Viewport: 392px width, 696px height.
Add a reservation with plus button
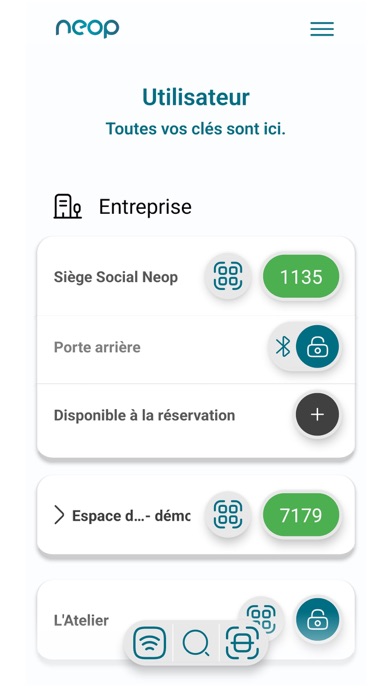[x=317, y=415]
